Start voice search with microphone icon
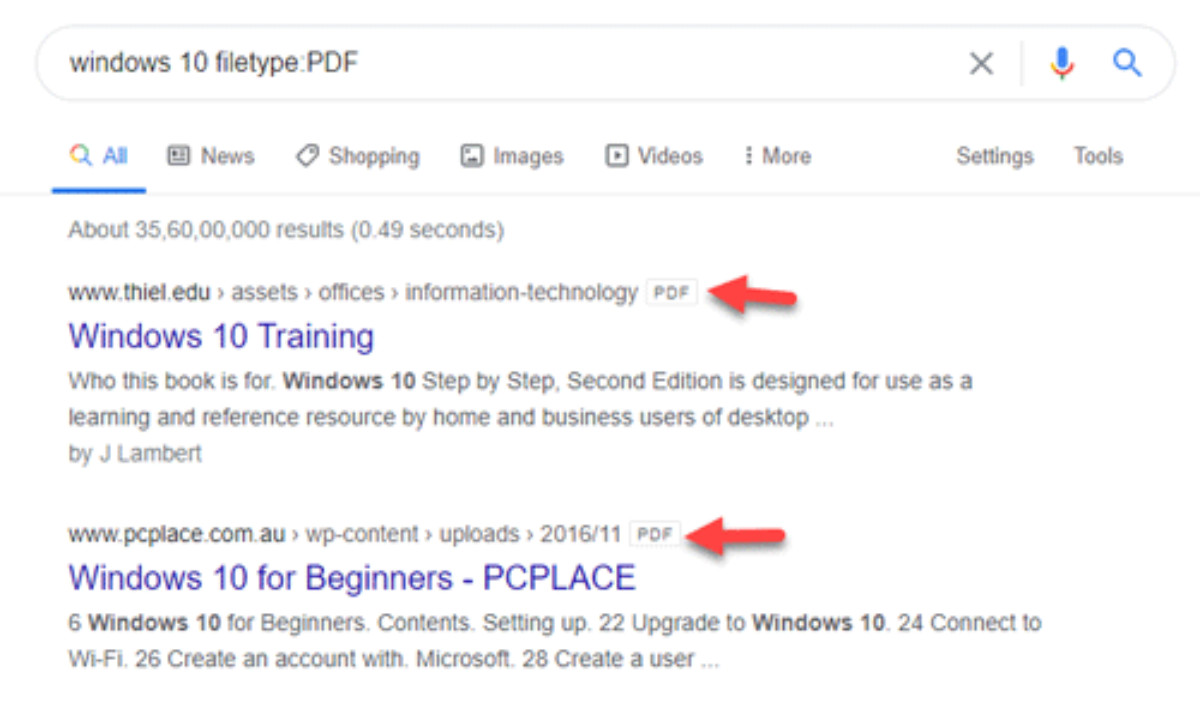 [x=1061, y=64]
